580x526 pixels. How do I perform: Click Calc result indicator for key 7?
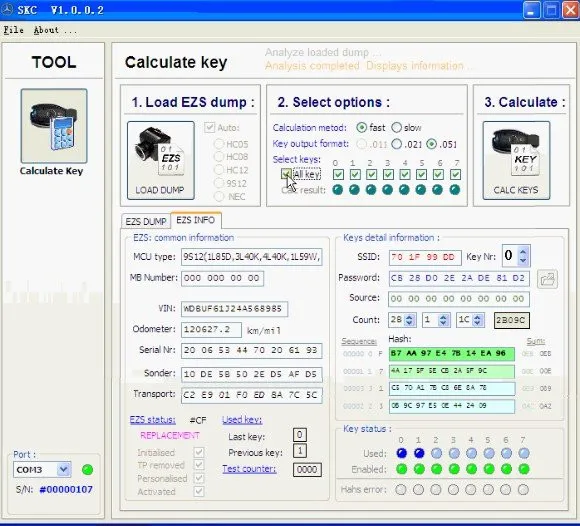[455, 190]
